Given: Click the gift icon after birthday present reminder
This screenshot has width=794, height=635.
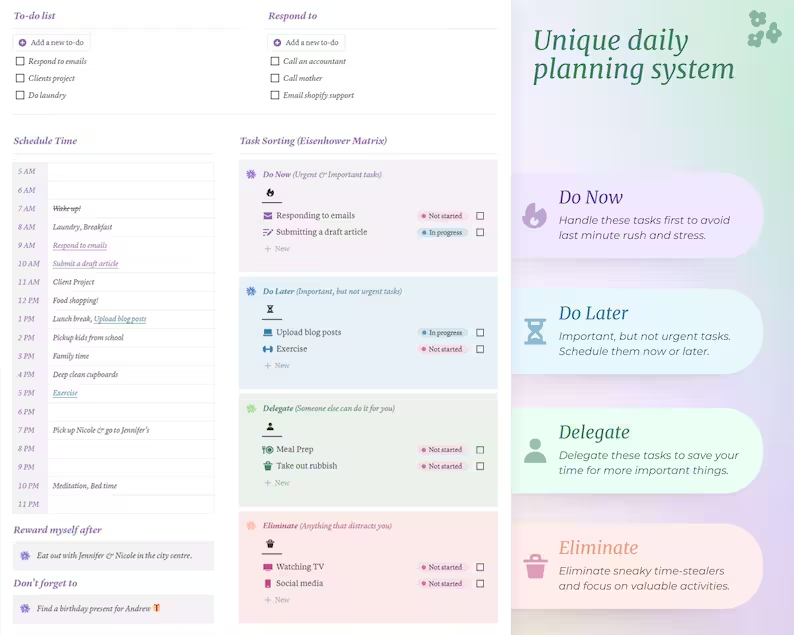Looking at the screenshot, I should [x=156, y=608].
